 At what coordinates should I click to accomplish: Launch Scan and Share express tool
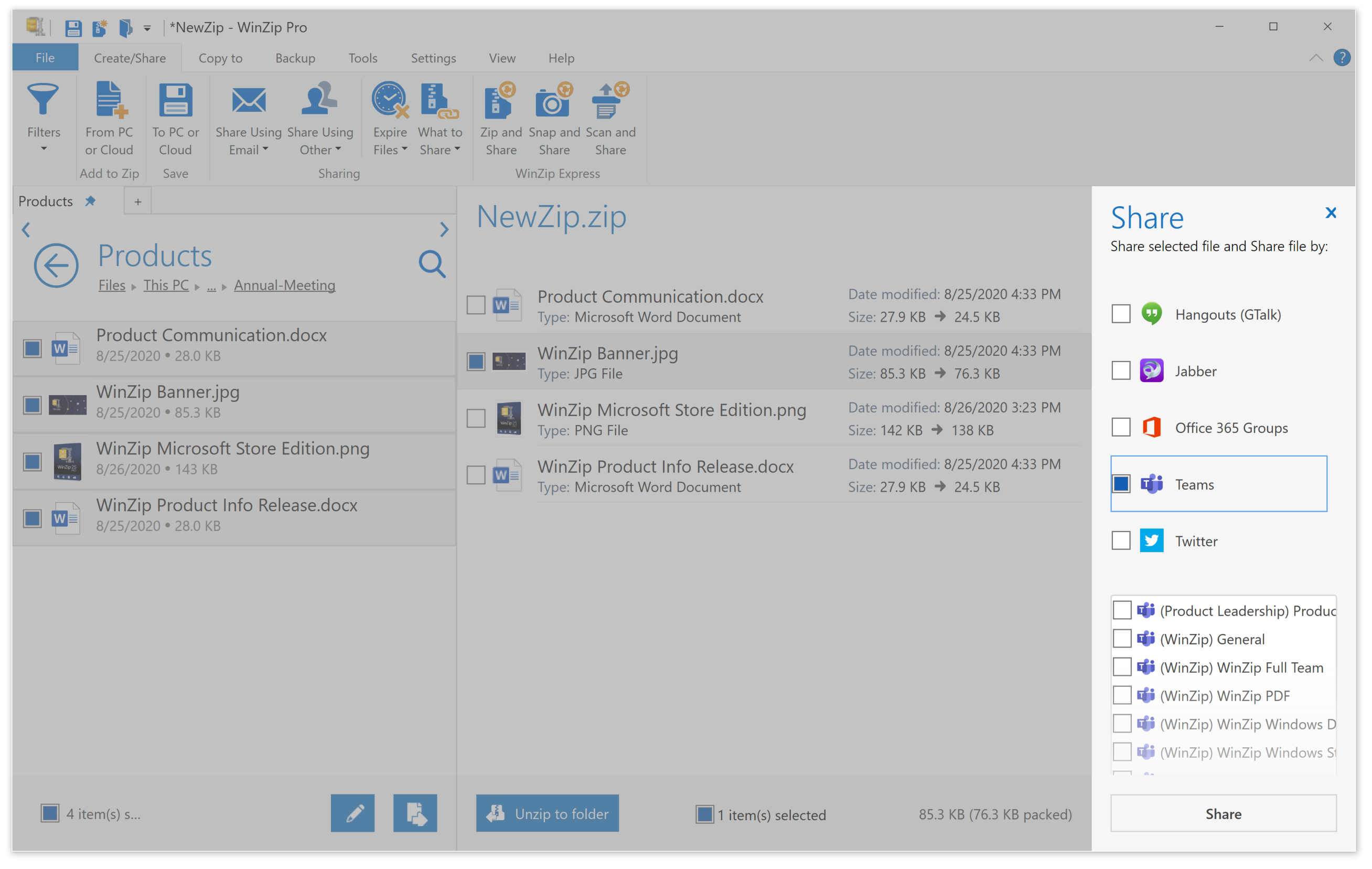coord(610,118)
